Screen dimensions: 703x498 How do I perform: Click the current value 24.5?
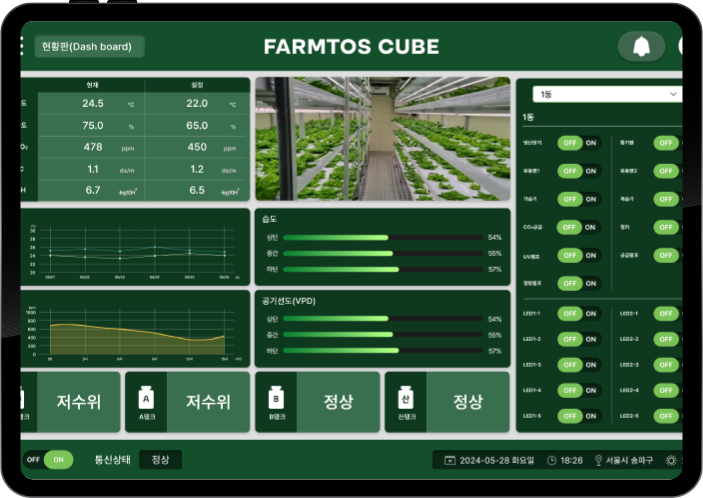click(93, 104)
